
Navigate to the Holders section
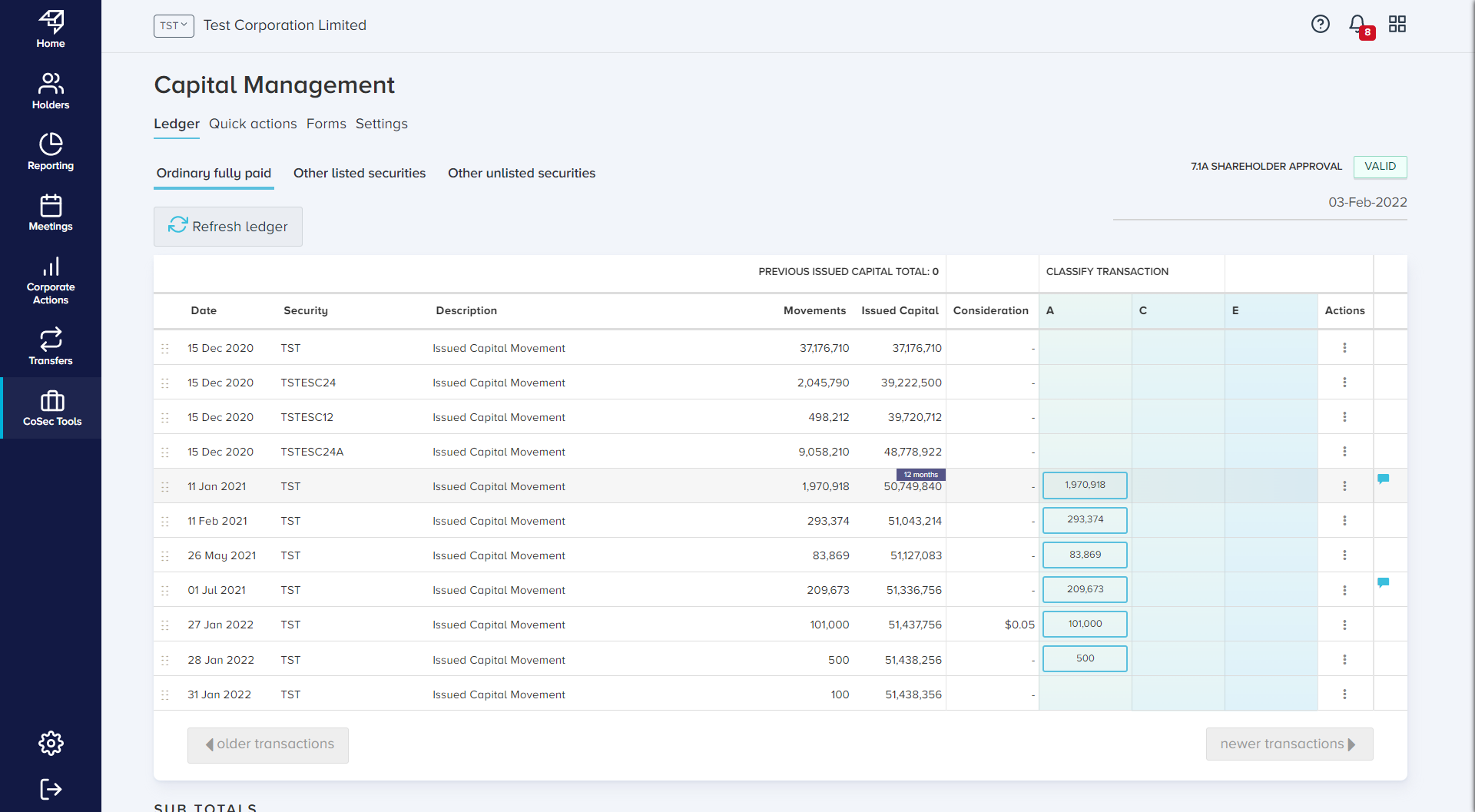[50, 90]
